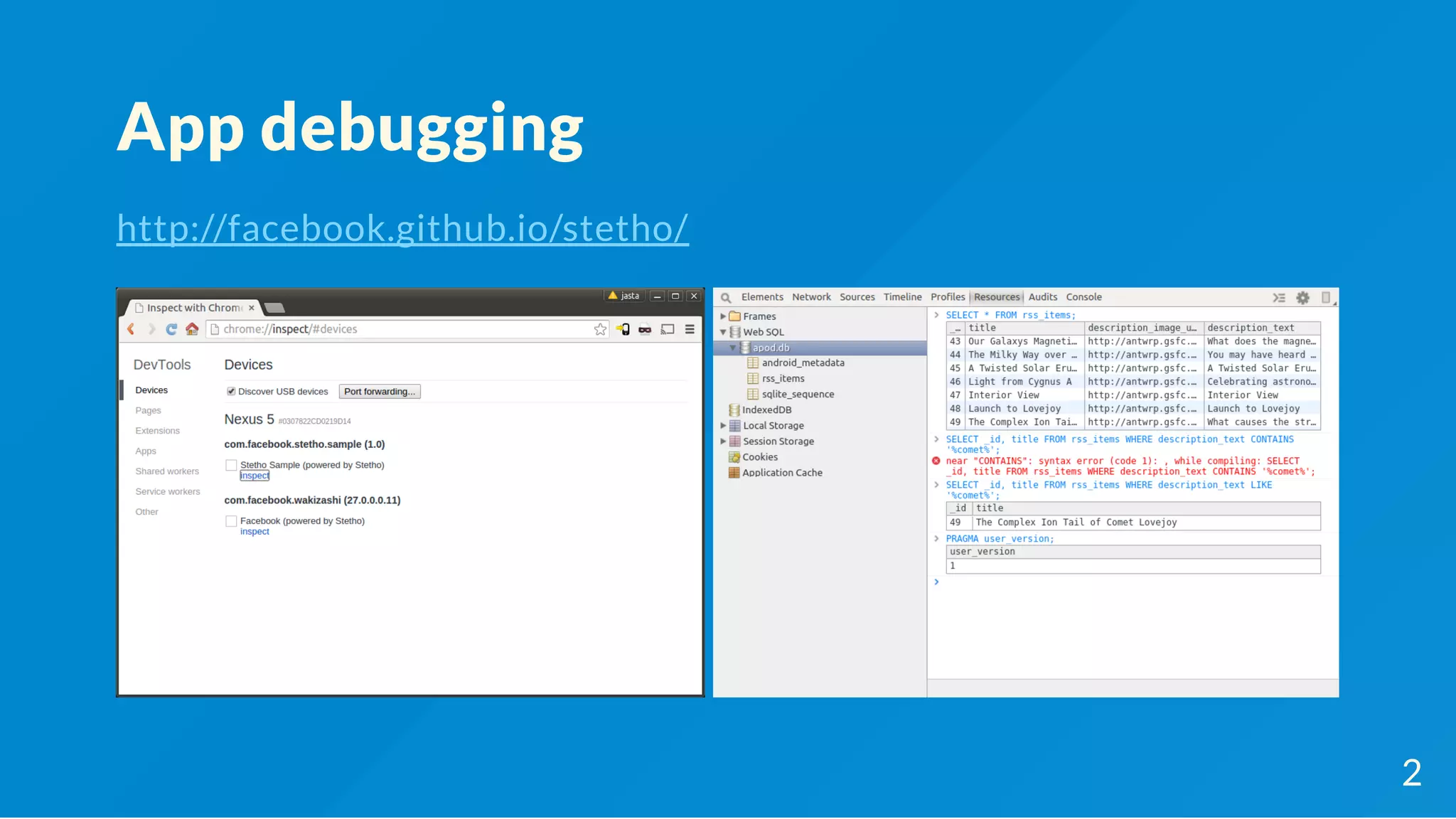
Task: Expand the Local Storage tree node
Action: 723,426
